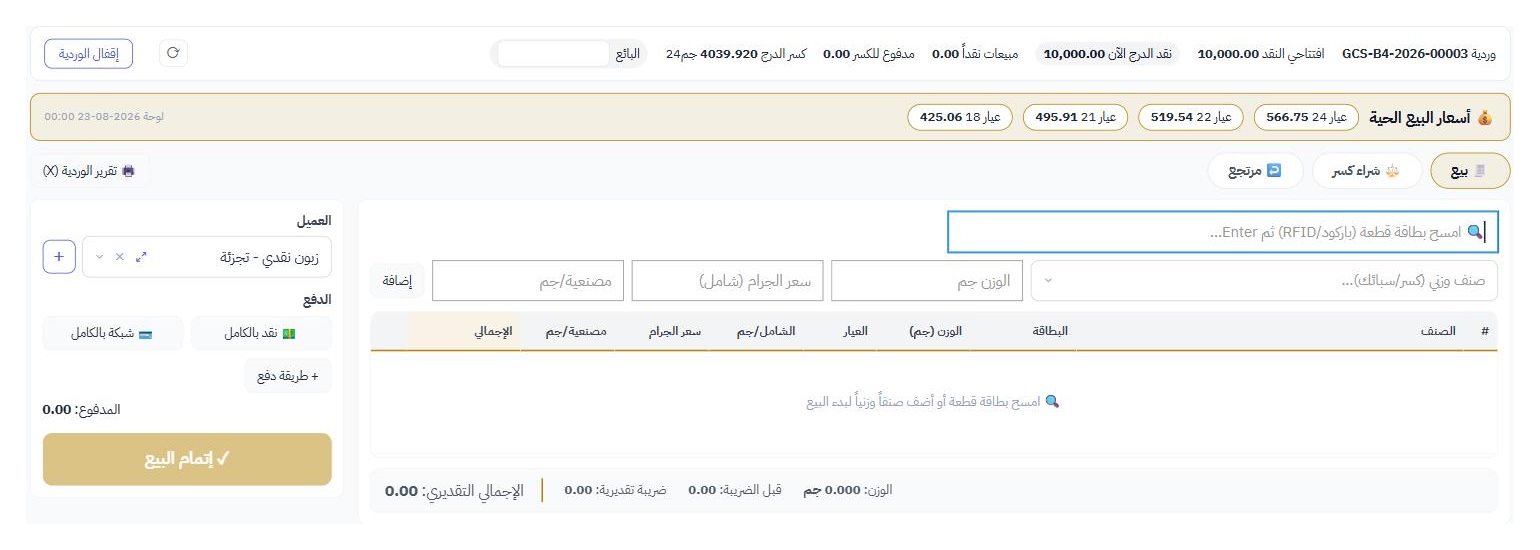The width and height of the screenshot is (1540, 550).
Task: Click the عيار 21 price chip
Action: coord(1075,117)
